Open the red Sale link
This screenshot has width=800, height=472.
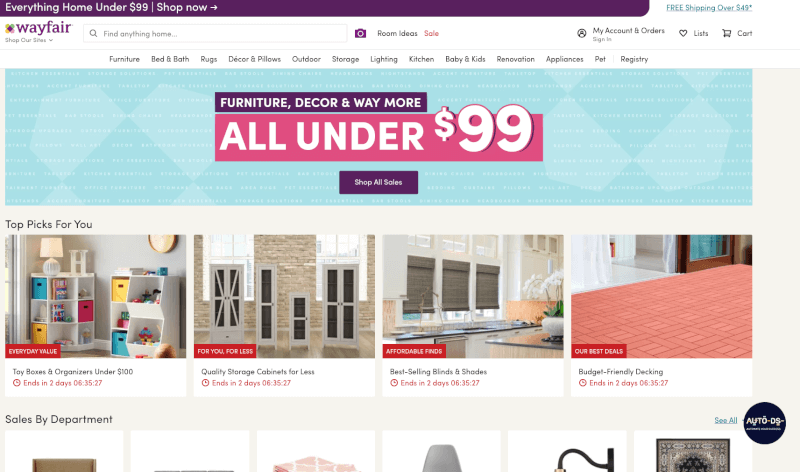pyautogui.click(x=431, y=33)
